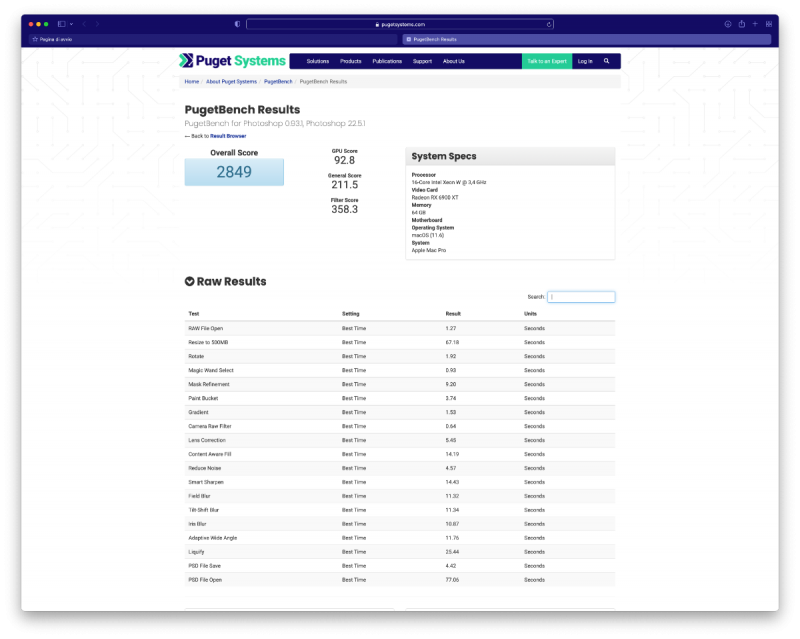The width and height of the screenshot is (800, 639).
Task: Go back with the browser back arrow
Action: pos(84,24)
